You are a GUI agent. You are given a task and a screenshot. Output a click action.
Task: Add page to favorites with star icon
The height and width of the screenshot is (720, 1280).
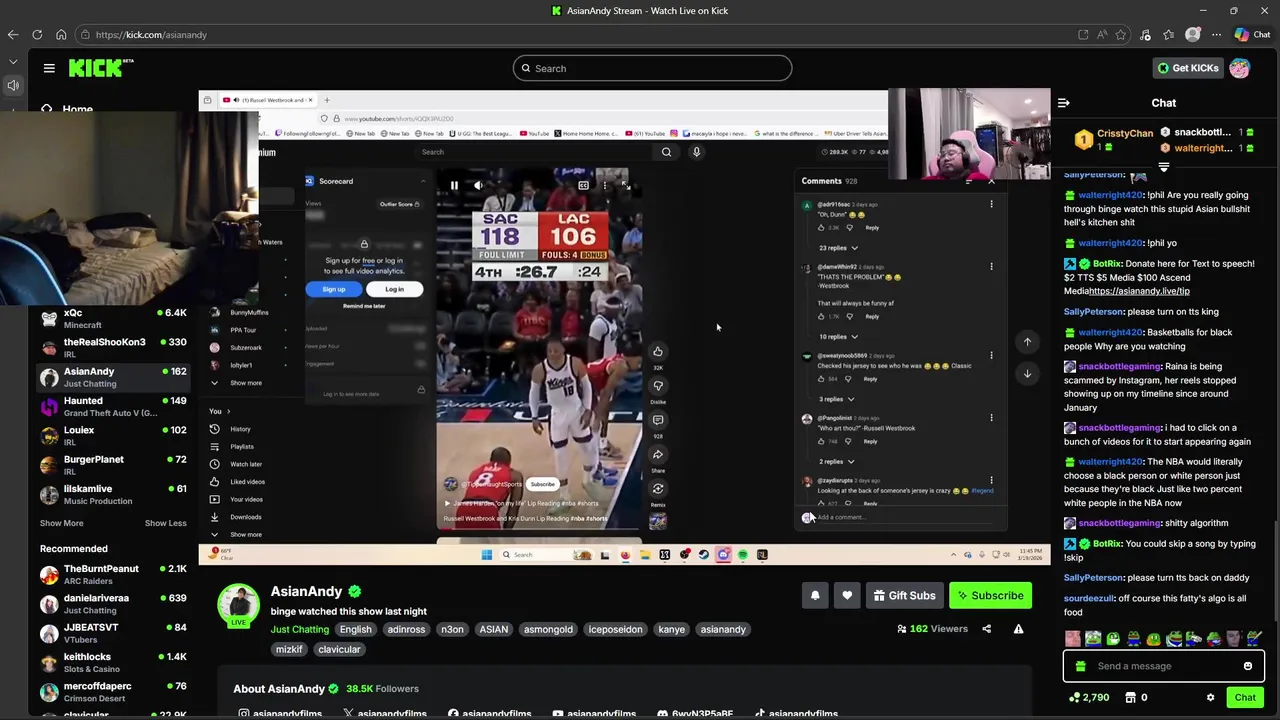pos(1121,34)
